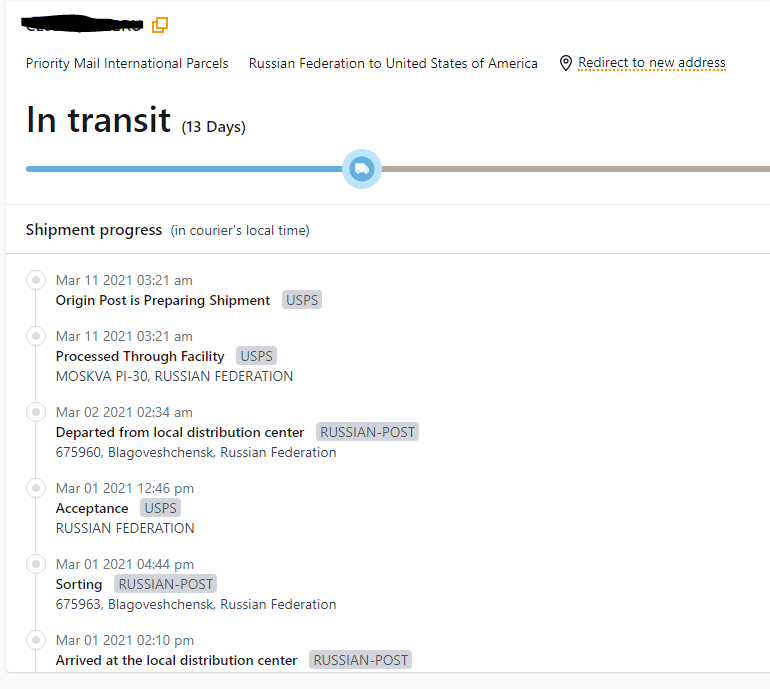This screenshot has width=770, height=689.
Task: Click the location pin icon
Action: 565,63
